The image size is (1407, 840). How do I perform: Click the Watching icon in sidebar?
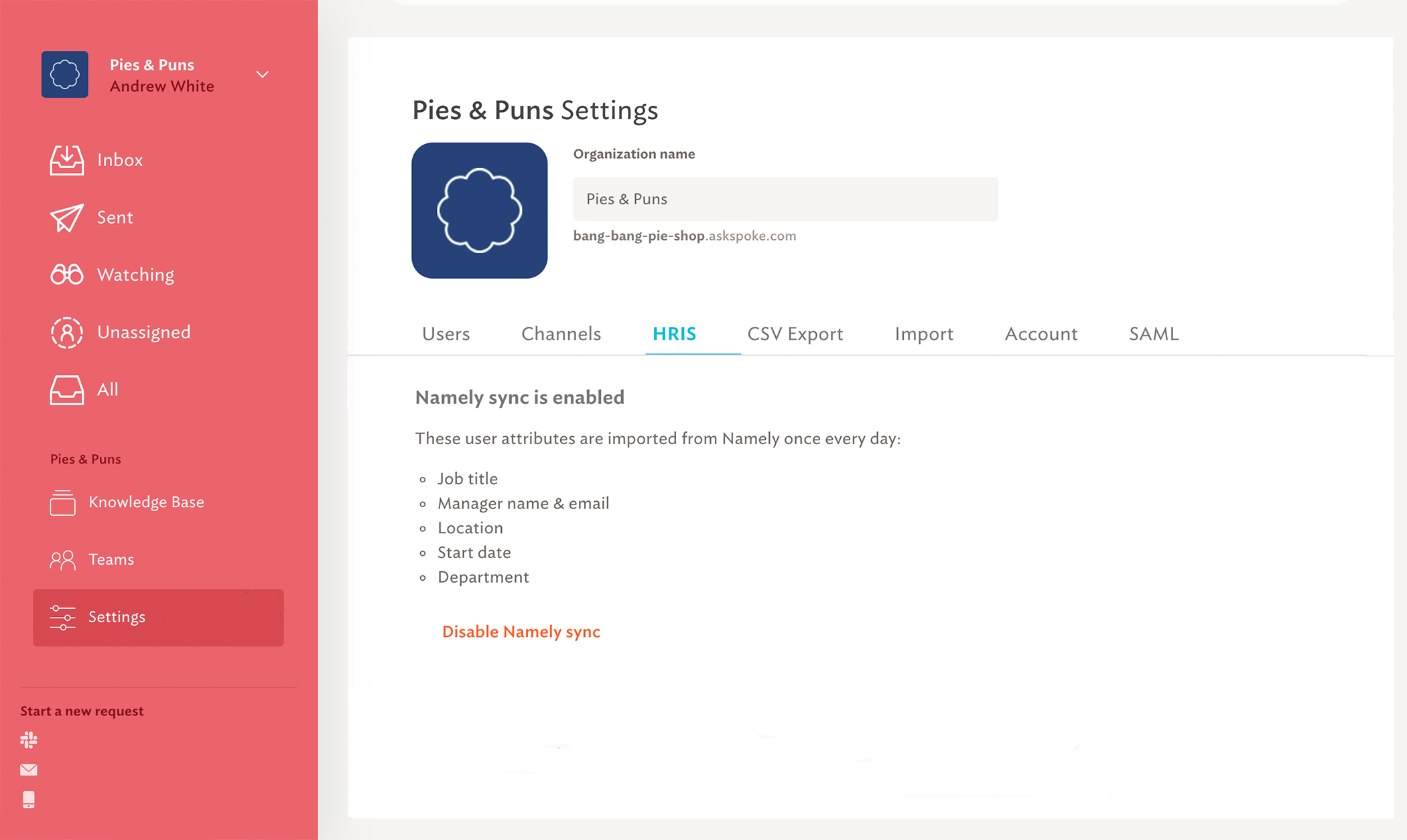(65, 274)
